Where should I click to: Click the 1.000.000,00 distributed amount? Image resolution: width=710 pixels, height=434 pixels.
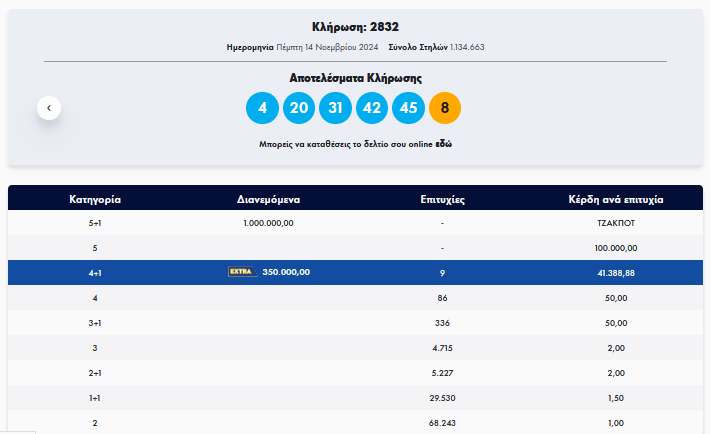[x=268, y=223]
